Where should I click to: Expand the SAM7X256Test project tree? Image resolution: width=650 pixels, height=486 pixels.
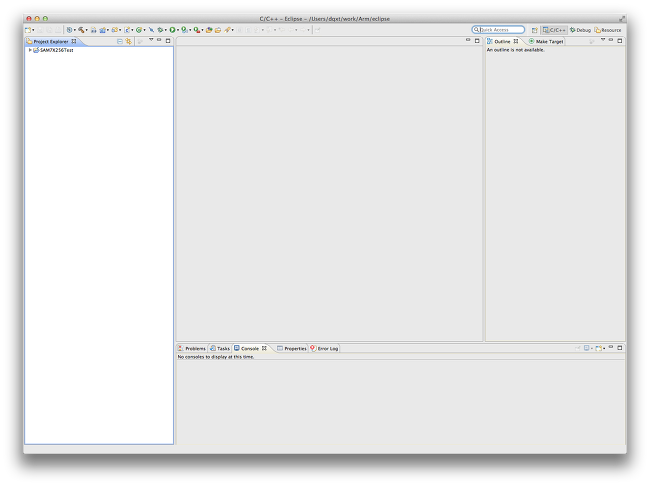pos(30,50)
